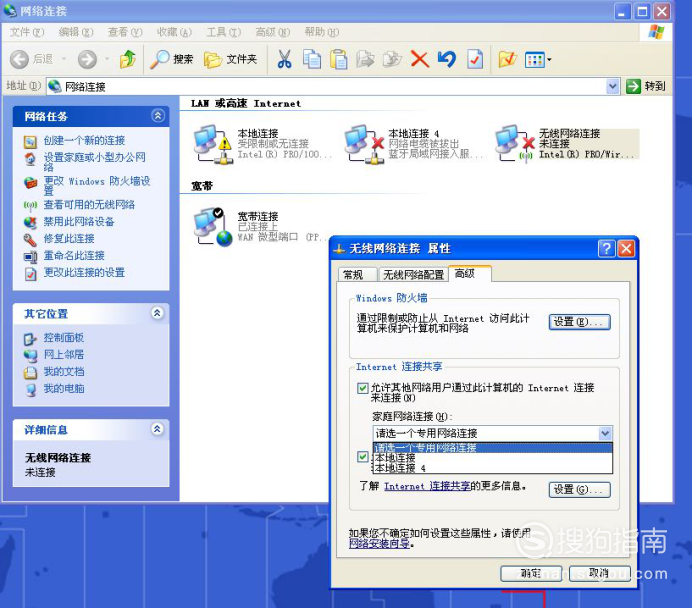Screen dimensions: 692x608
Task: Click the 控制面板 icon in Other Places
Action: [30, 339]
